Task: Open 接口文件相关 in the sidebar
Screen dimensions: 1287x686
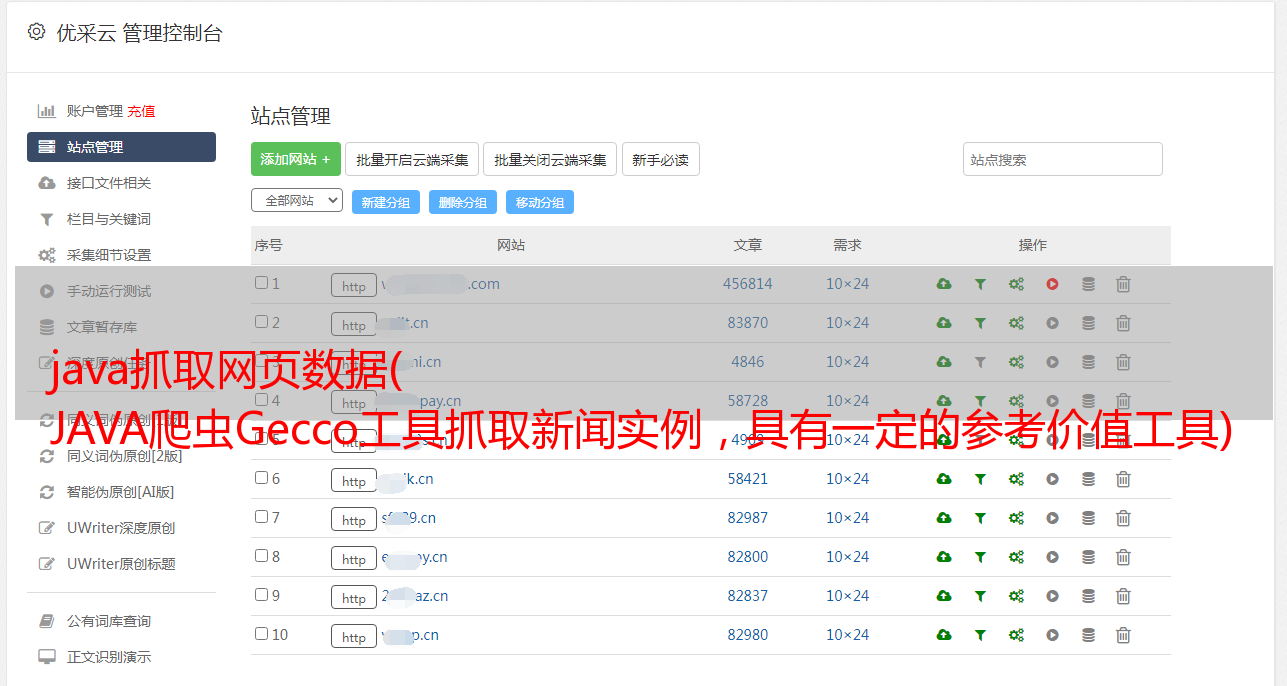Action: (109, 183)
